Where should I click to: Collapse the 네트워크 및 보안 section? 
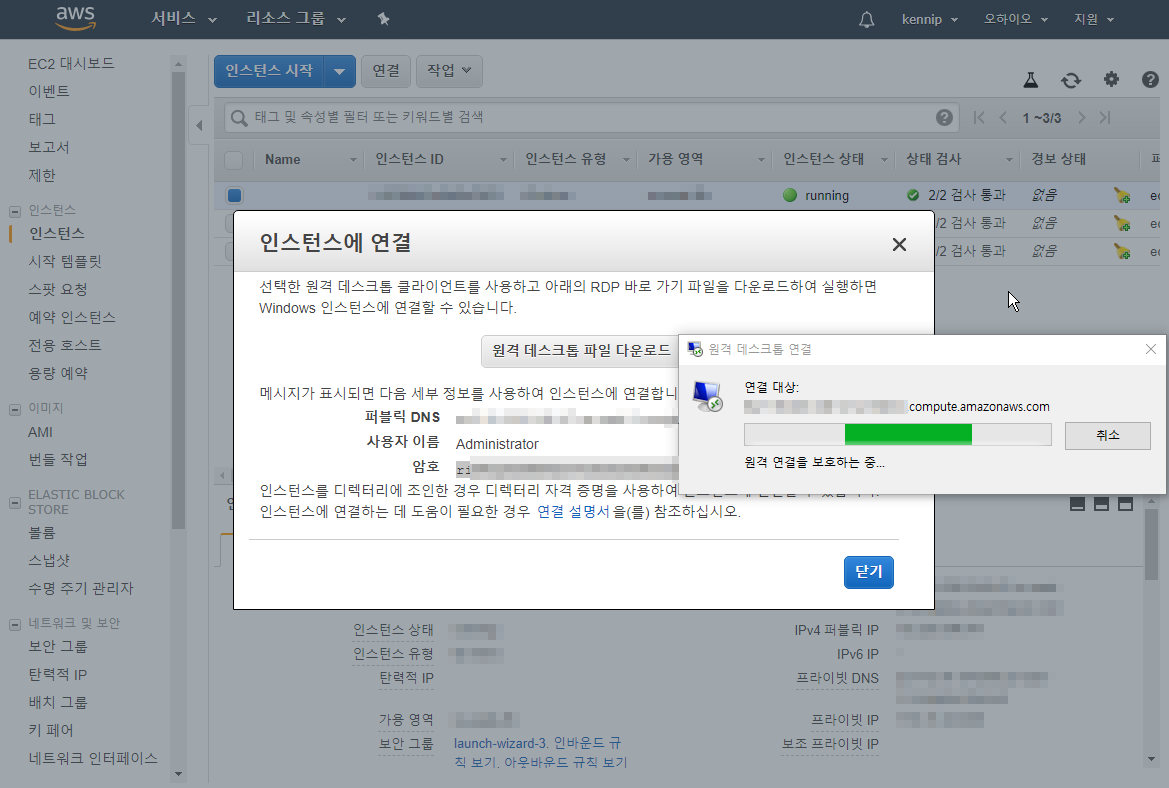pyautogui.click(x=14, y=625)
